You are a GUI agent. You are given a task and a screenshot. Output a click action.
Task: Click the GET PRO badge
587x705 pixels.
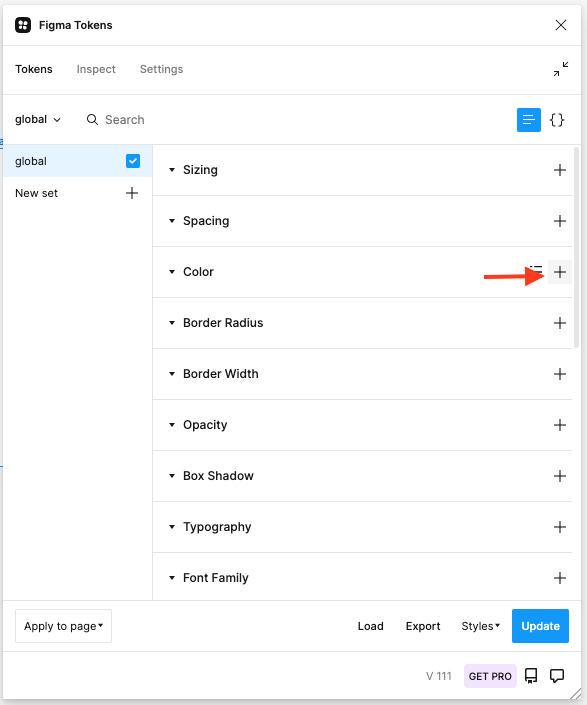click(490, 676)
